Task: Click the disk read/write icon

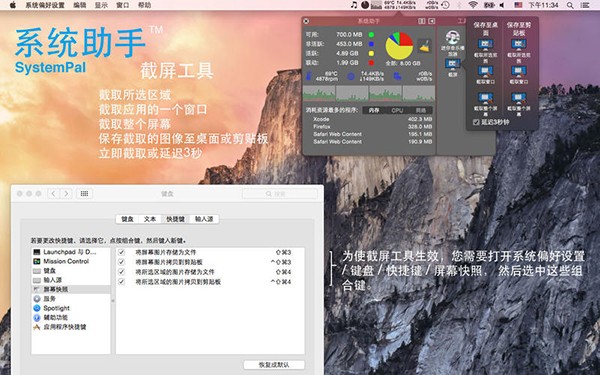Action: 398,77
